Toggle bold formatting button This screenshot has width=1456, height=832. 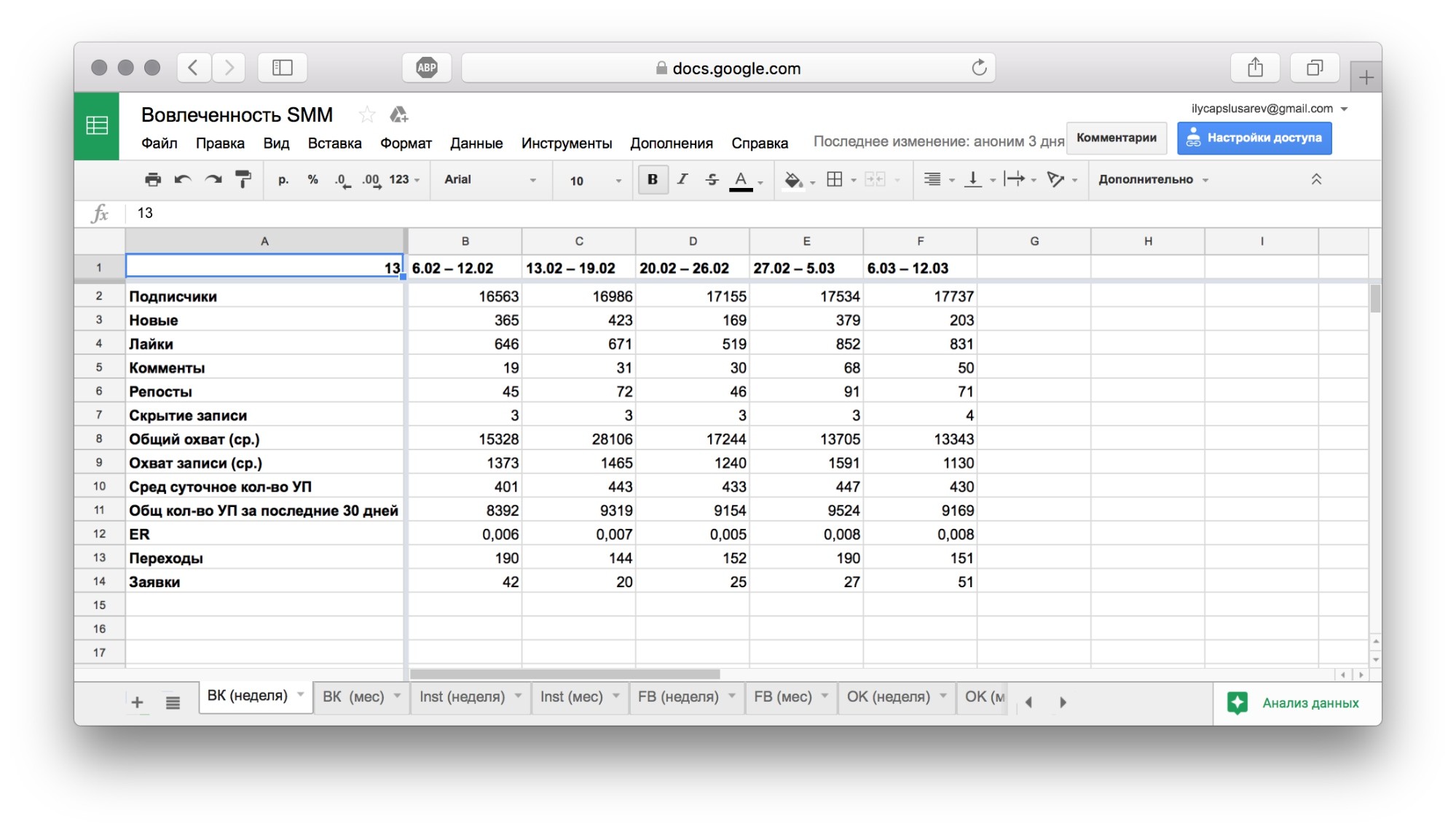653,179
